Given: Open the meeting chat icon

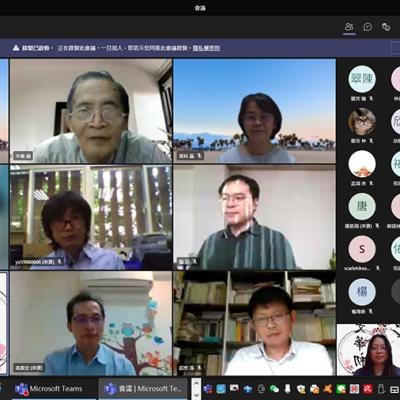Looking at the screenshot, I should point(367,27).
